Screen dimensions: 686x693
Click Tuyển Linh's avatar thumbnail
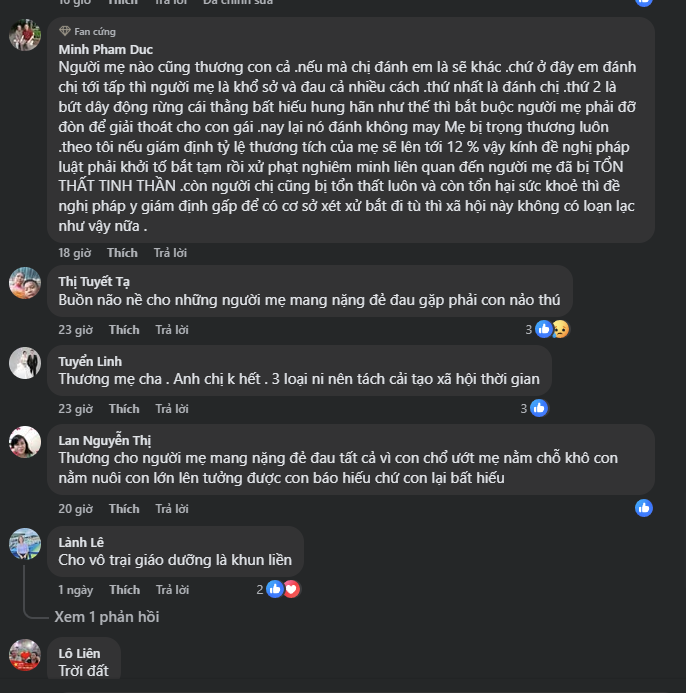click(25, 362)
